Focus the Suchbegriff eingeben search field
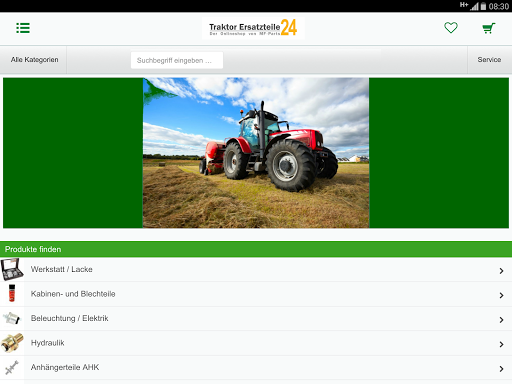The image size is (512, 384). click(x=177, y=60)
